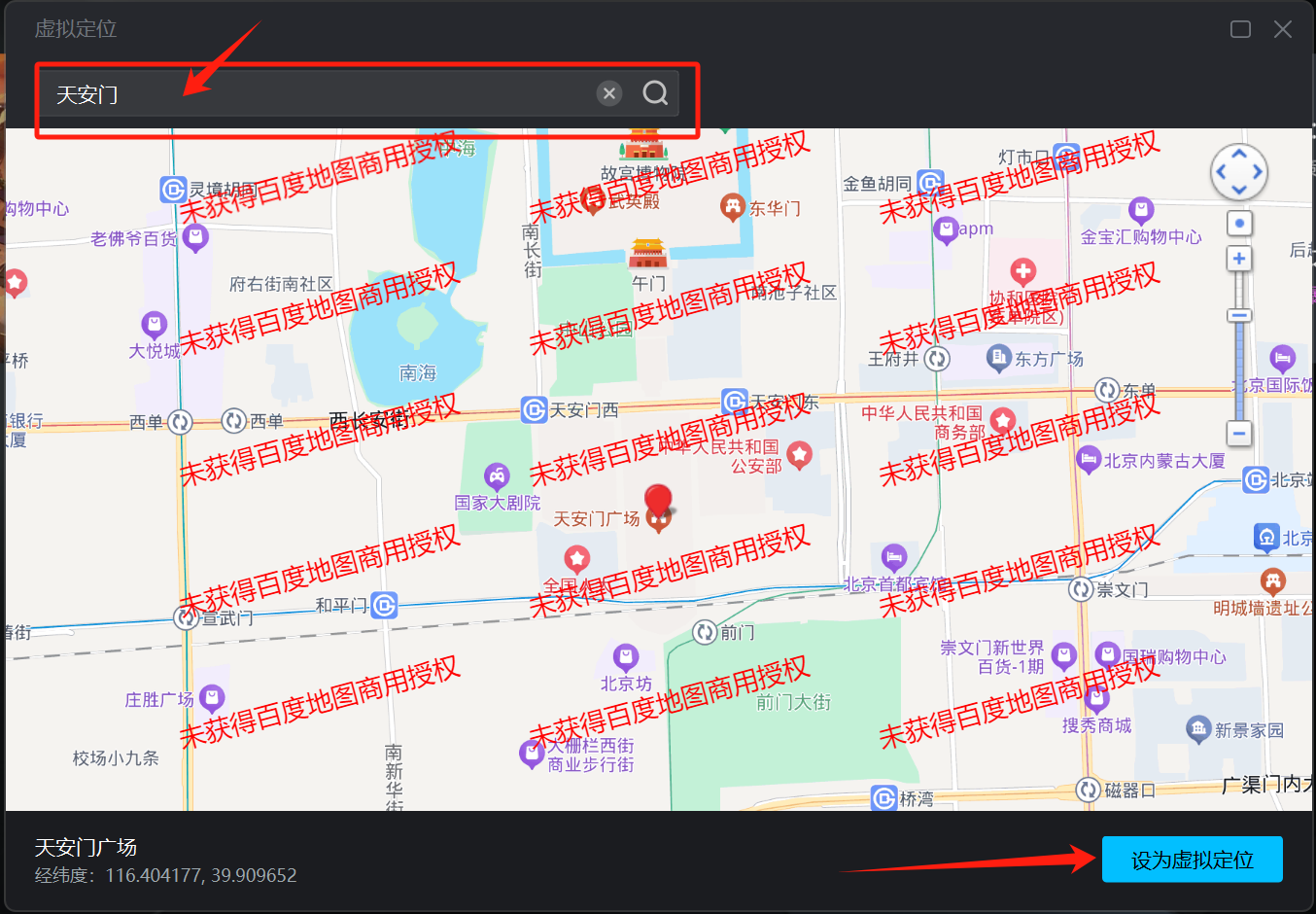Select the 宣武门 subway icon
This screenshot has height=914, width=1316.
point(187,616)
